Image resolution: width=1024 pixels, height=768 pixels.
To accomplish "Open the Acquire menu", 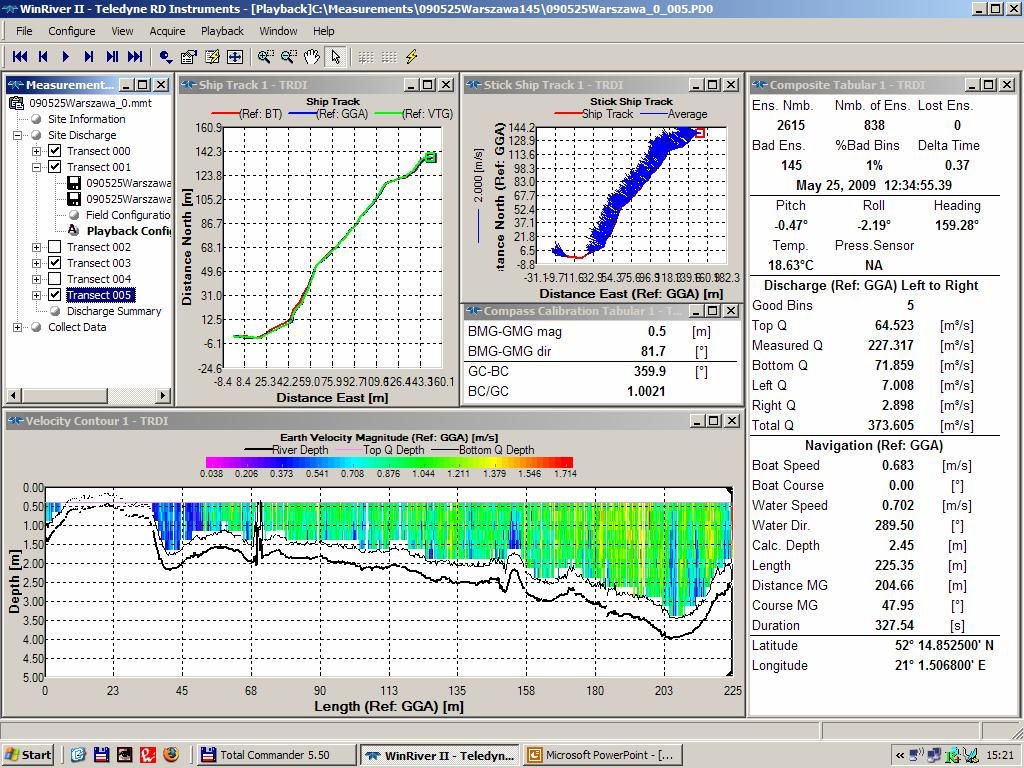I will (x=167, y=31).
